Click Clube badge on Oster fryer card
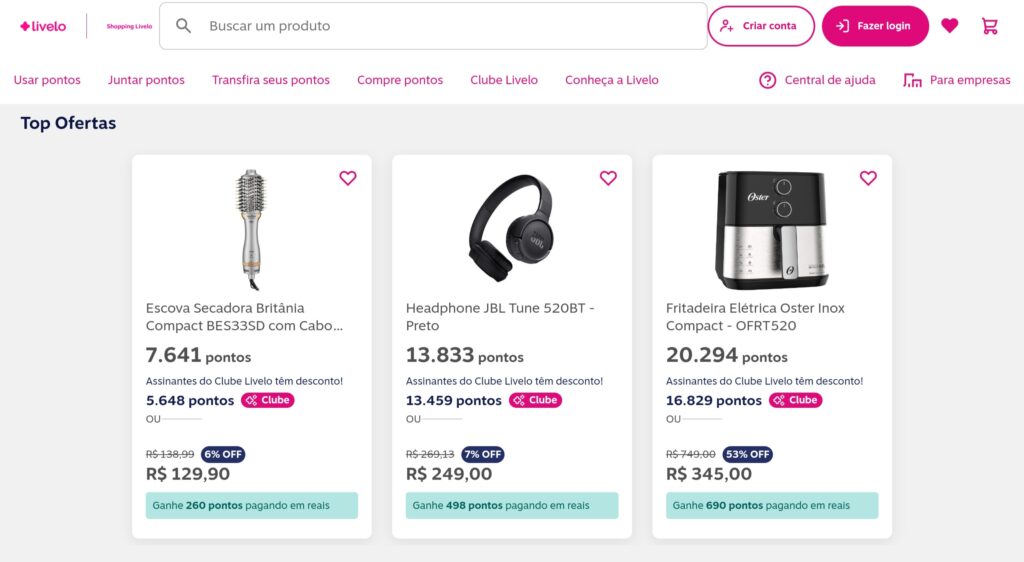 pos(795,400)
